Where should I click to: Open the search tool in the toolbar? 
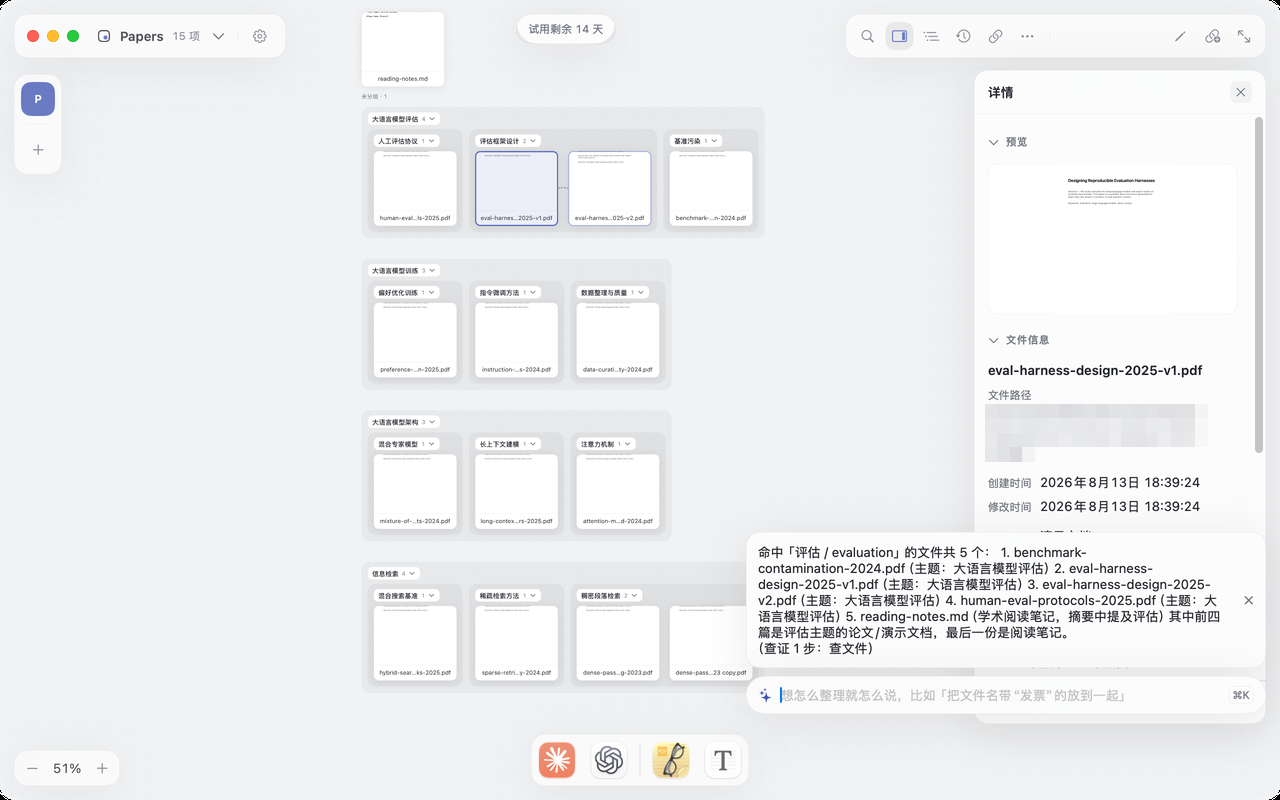pos(867,36)
